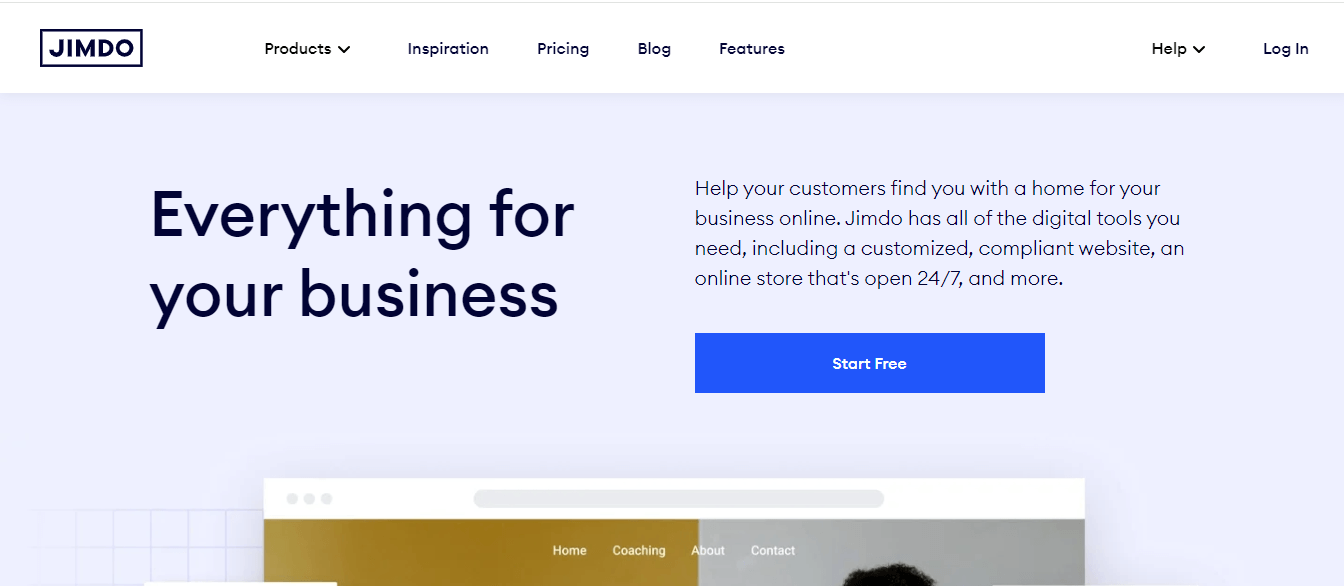Click the Products dropdown chevron

(x=345, y=48)
